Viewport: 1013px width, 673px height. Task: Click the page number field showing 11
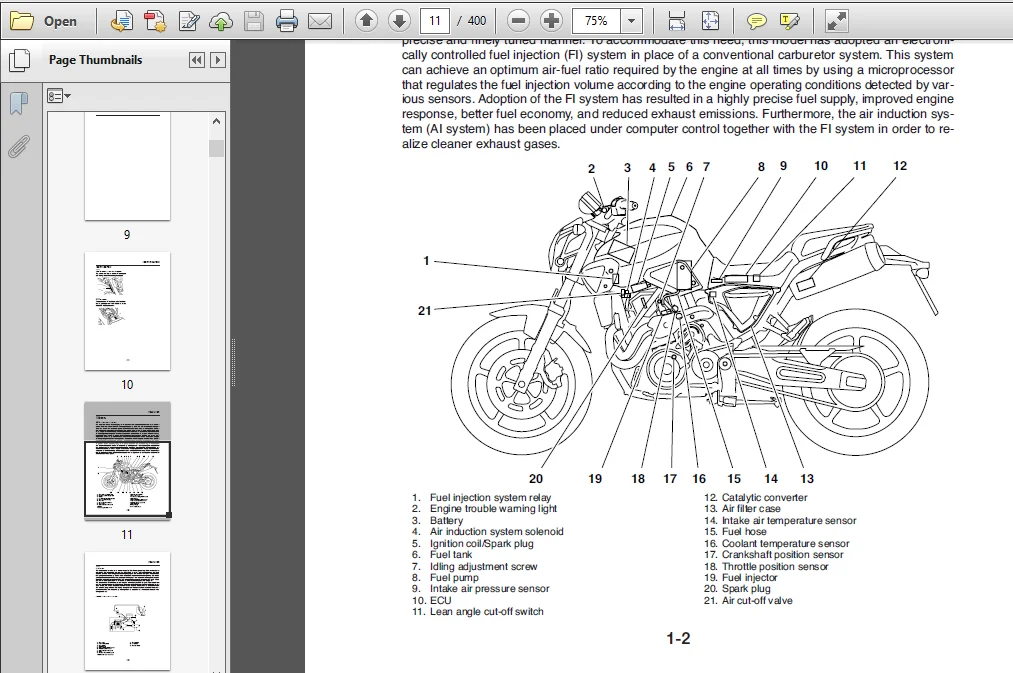point(435,21)
